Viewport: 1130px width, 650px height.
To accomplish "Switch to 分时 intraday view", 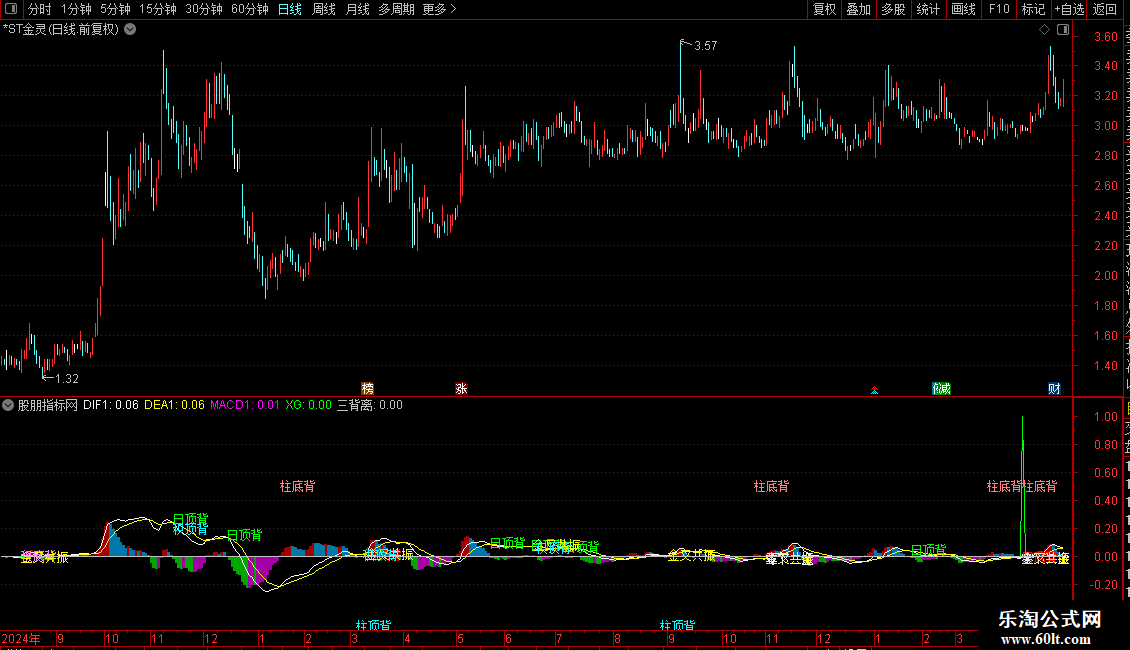I will coord(40,9).
